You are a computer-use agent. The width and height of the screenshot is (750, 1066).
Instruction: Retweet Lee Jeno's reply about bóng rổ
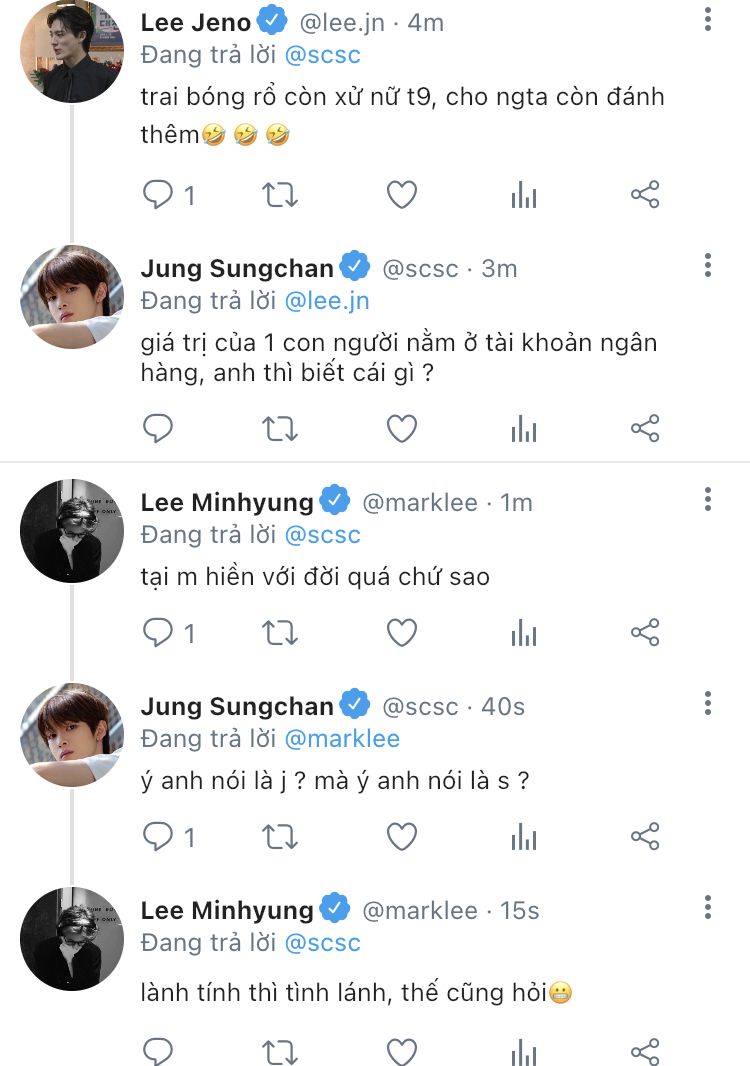tap(280, 195)
